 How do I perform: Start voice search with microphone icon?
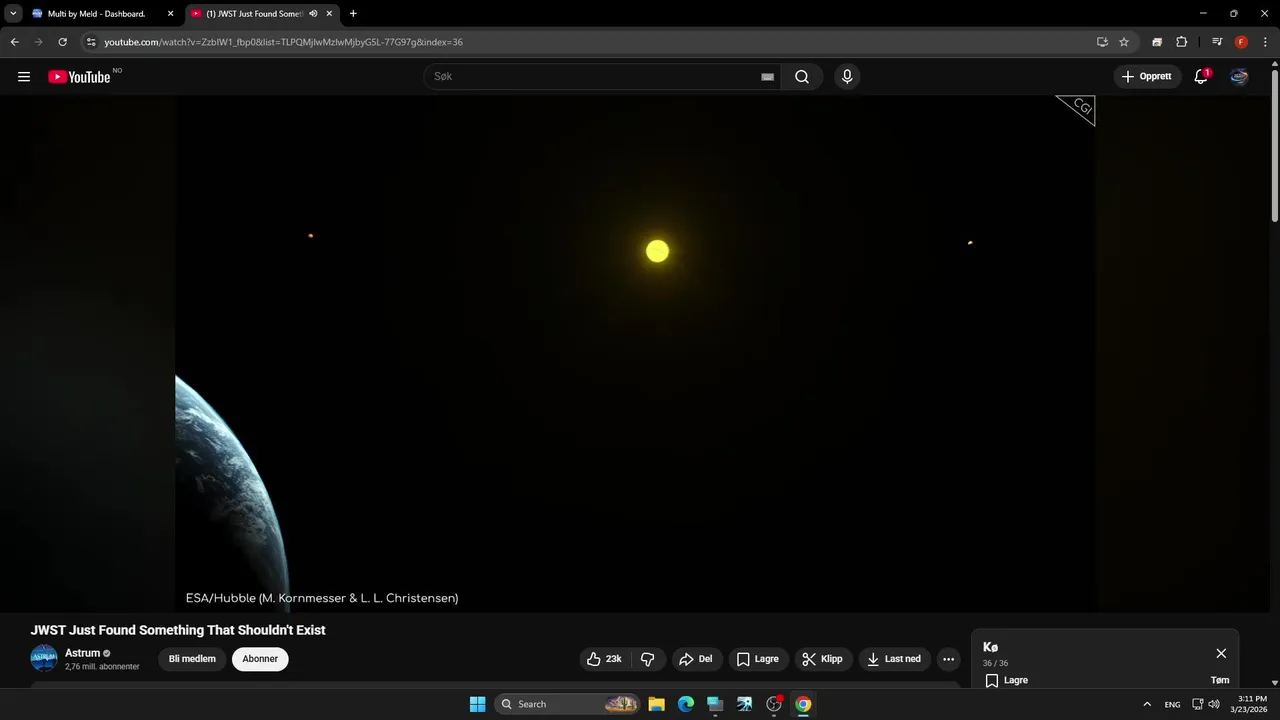[x=847, y=77]
